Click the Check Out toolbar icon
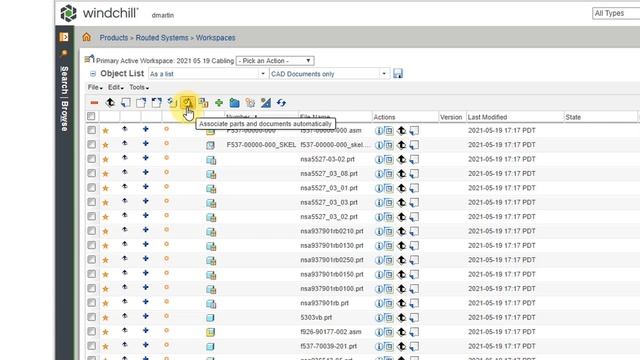The width and height of the screenshot is (640, 360). [141, 103]
